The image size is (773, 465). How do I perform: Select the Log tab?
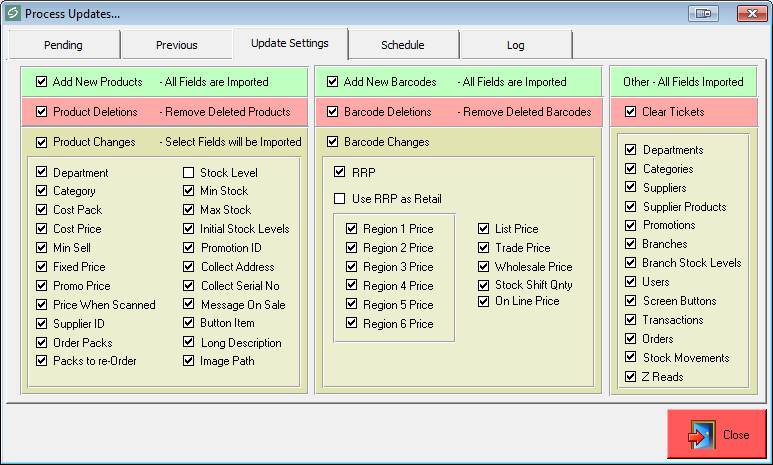click(515, 45)
